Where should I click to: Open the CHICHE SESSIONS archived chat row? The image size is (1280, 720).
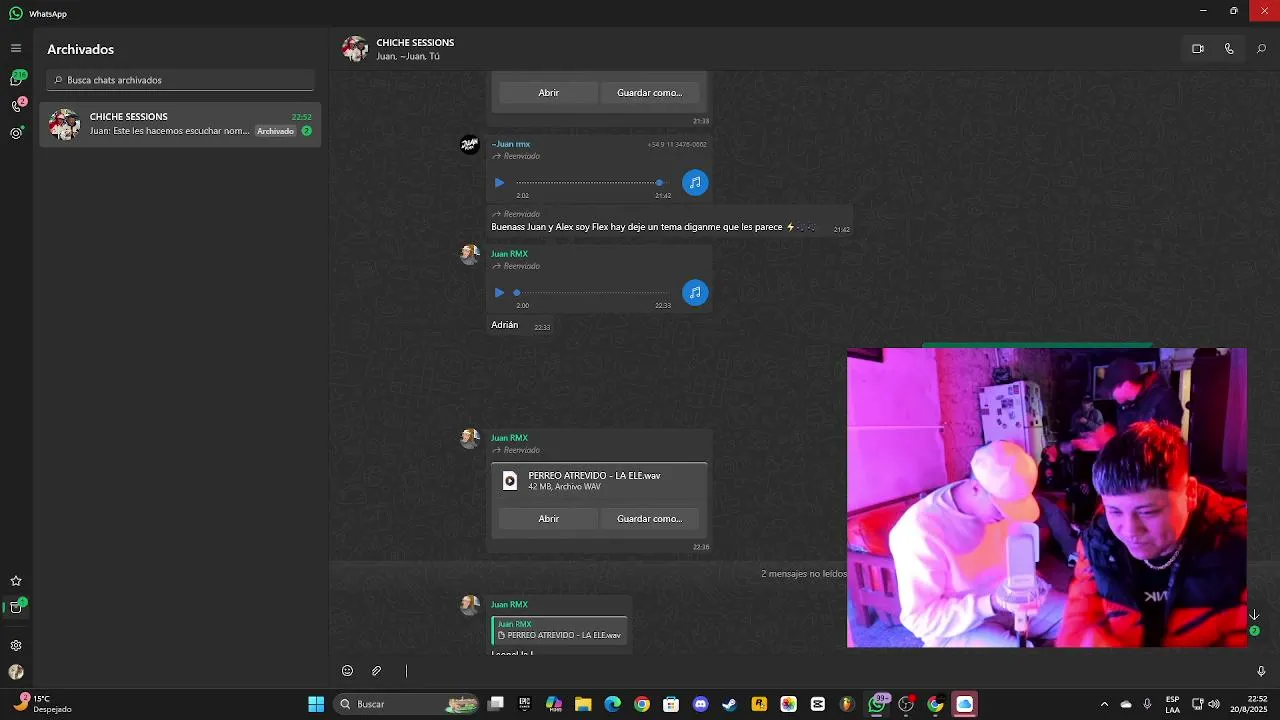point(180,124)
